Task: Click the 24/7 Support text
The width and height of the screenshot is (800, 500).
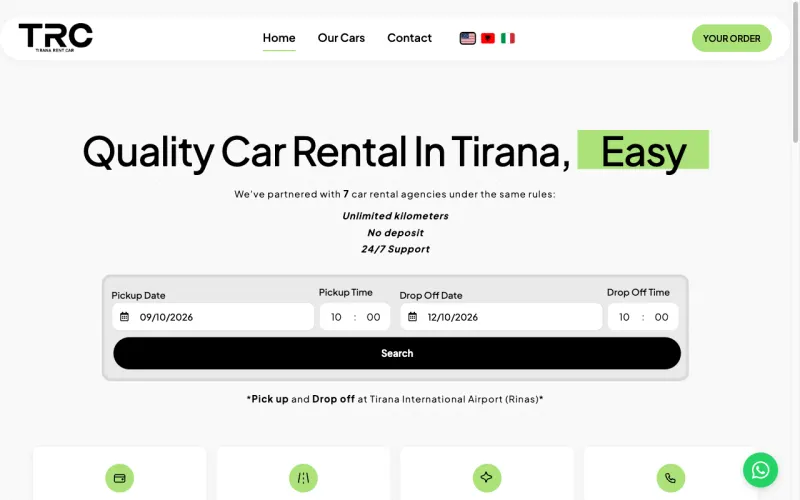Action: 395,249
